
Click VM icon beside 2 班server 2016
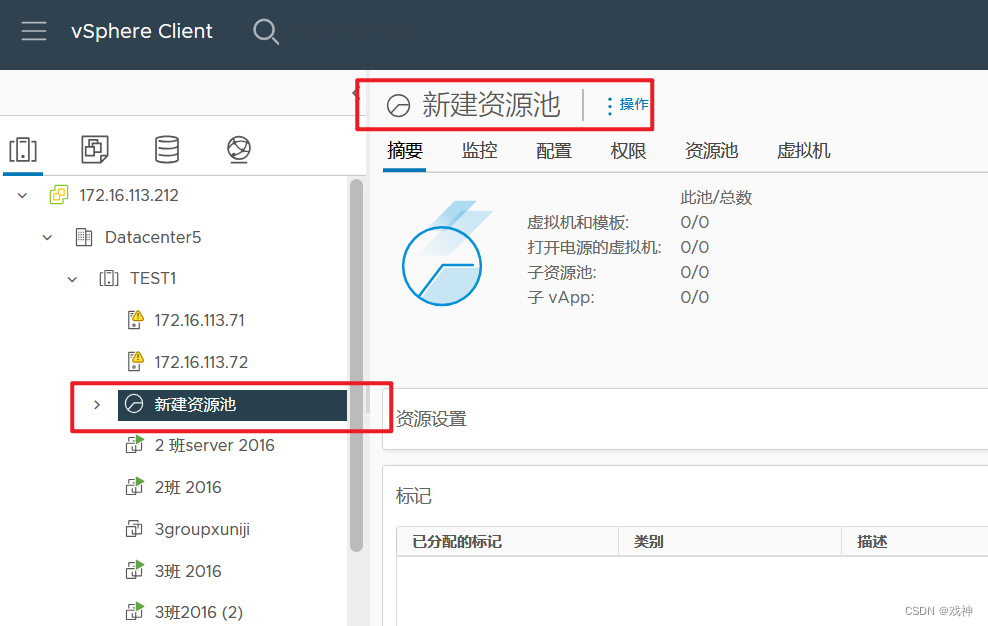pos(134,445)
